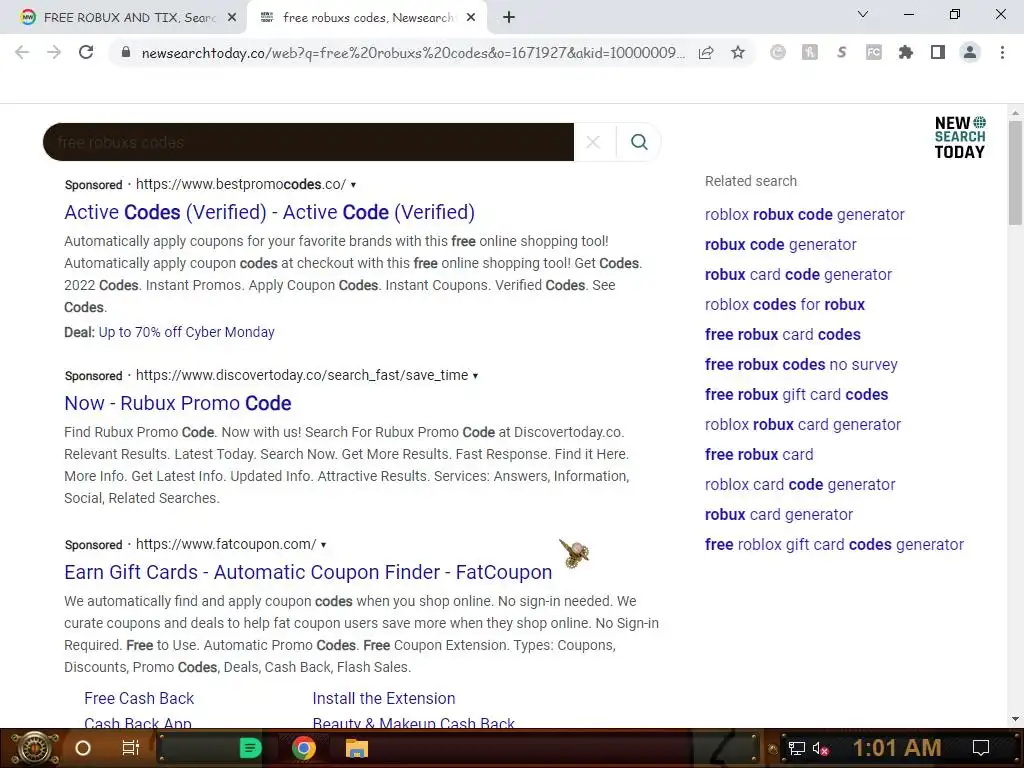View site information lock icon

(126, 52)
